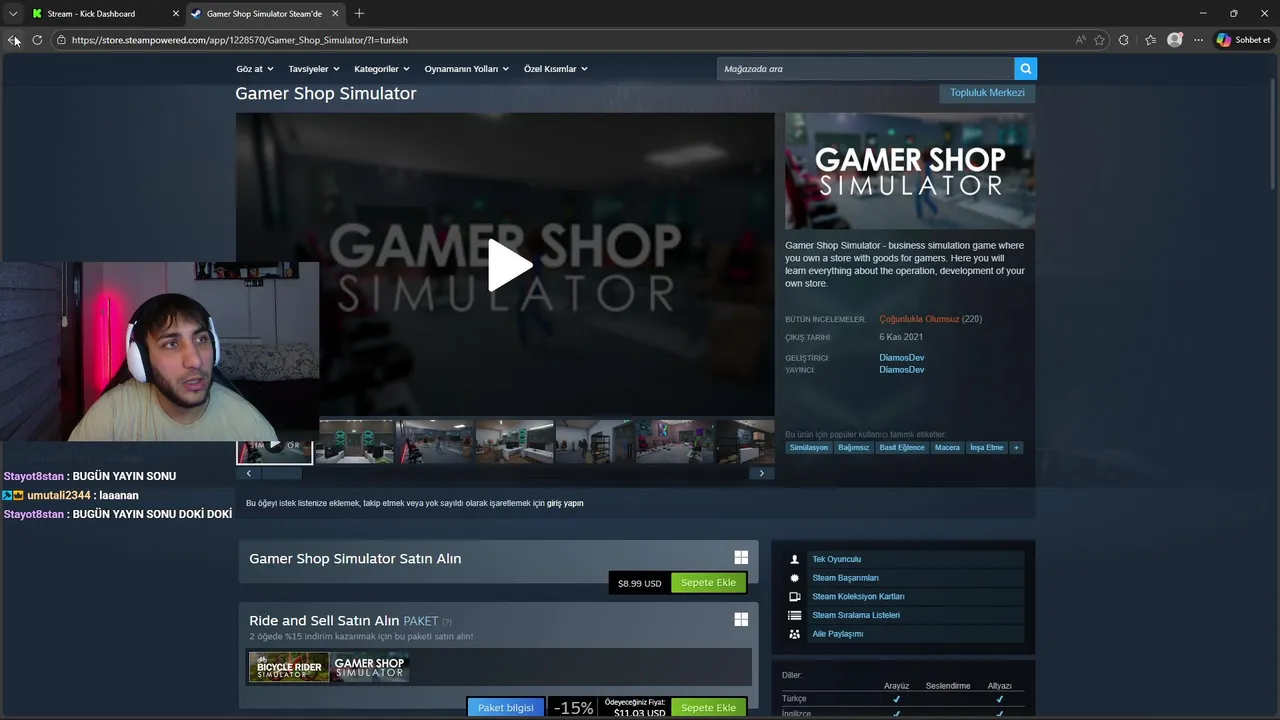This screenshot has width=1280, height=720.
Task: Click the single-player person icon
Action: pyautogui.click(x=795, y=560)
